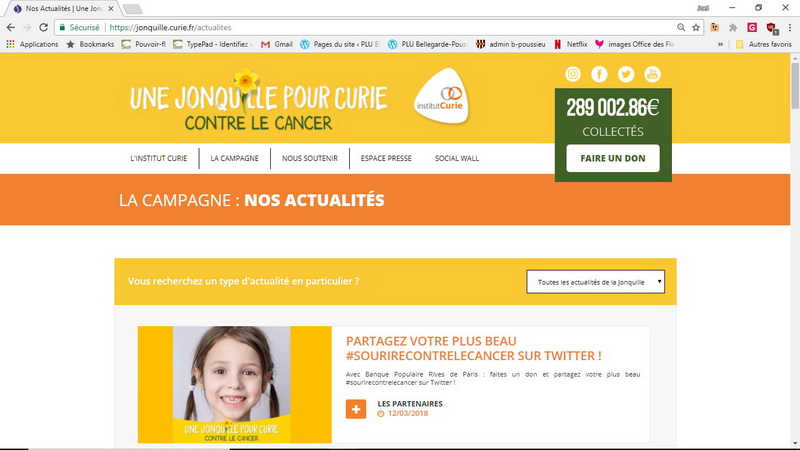Open the Bookmarks folder with star icon
The image size is (800, 450).
pos(90,44)
